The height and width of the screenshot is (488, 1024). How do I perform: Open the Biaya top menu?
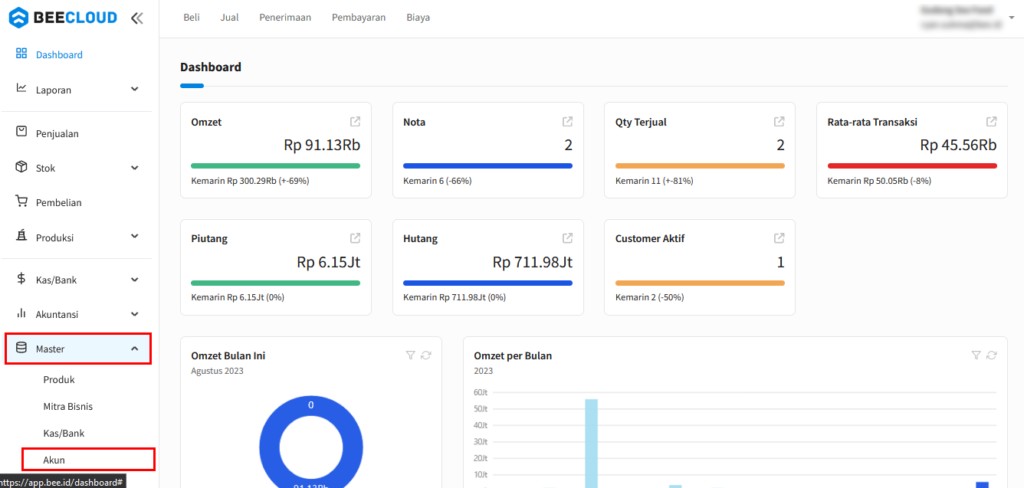coord(418,18)
